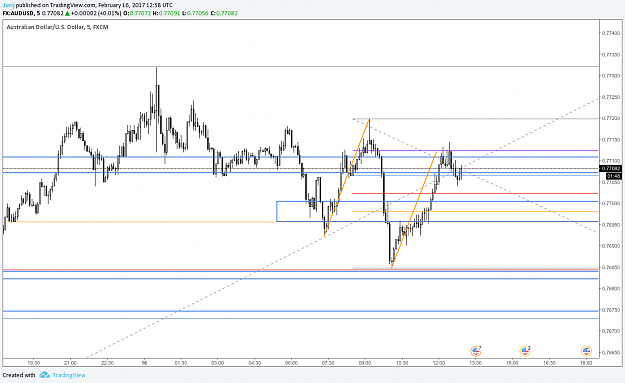Open the Junj author profile link
The image size is (625, 383).
[x=8, y=5]
